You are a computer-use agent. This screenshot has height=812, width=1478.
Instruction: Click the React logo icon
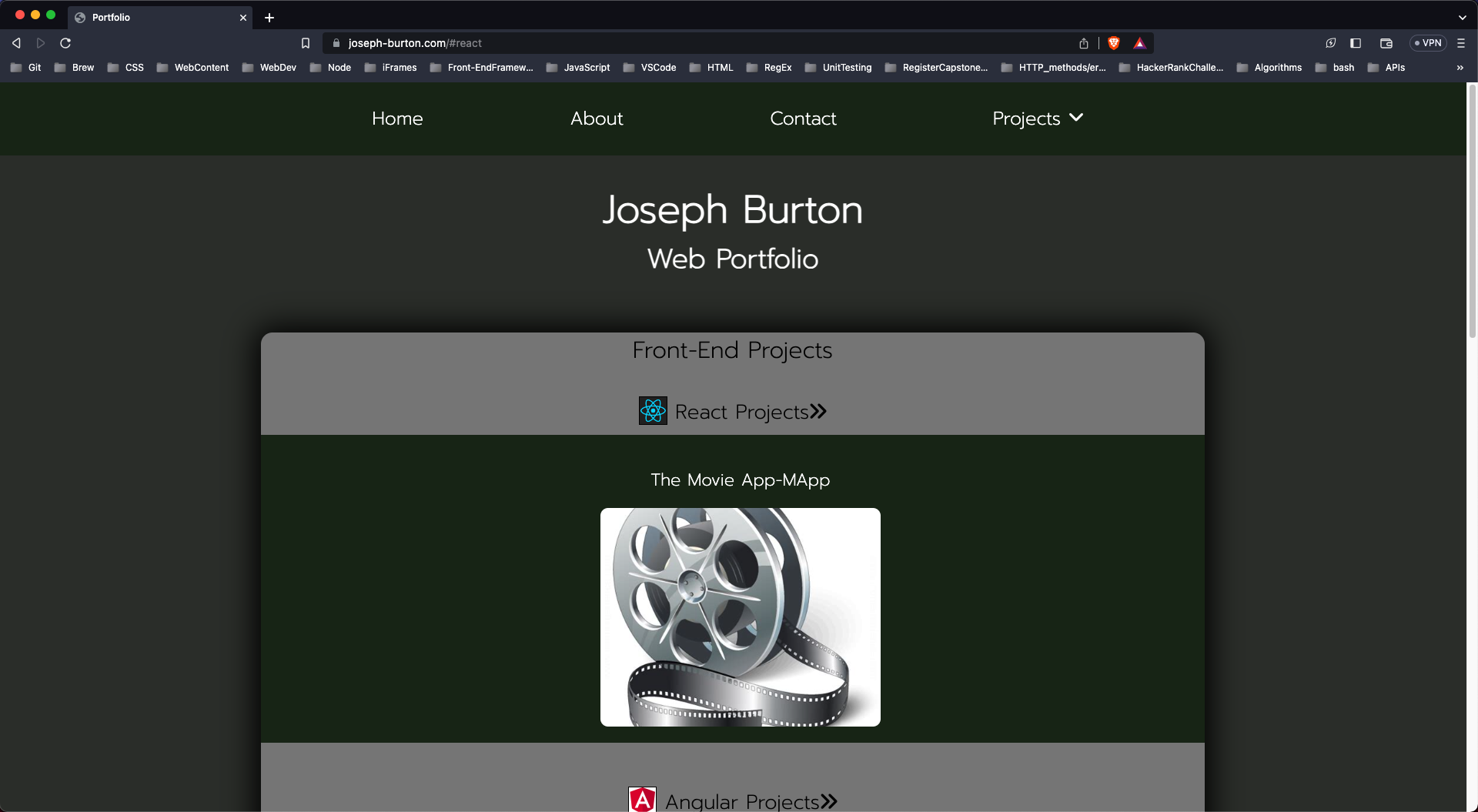click(x=653, y=411)
